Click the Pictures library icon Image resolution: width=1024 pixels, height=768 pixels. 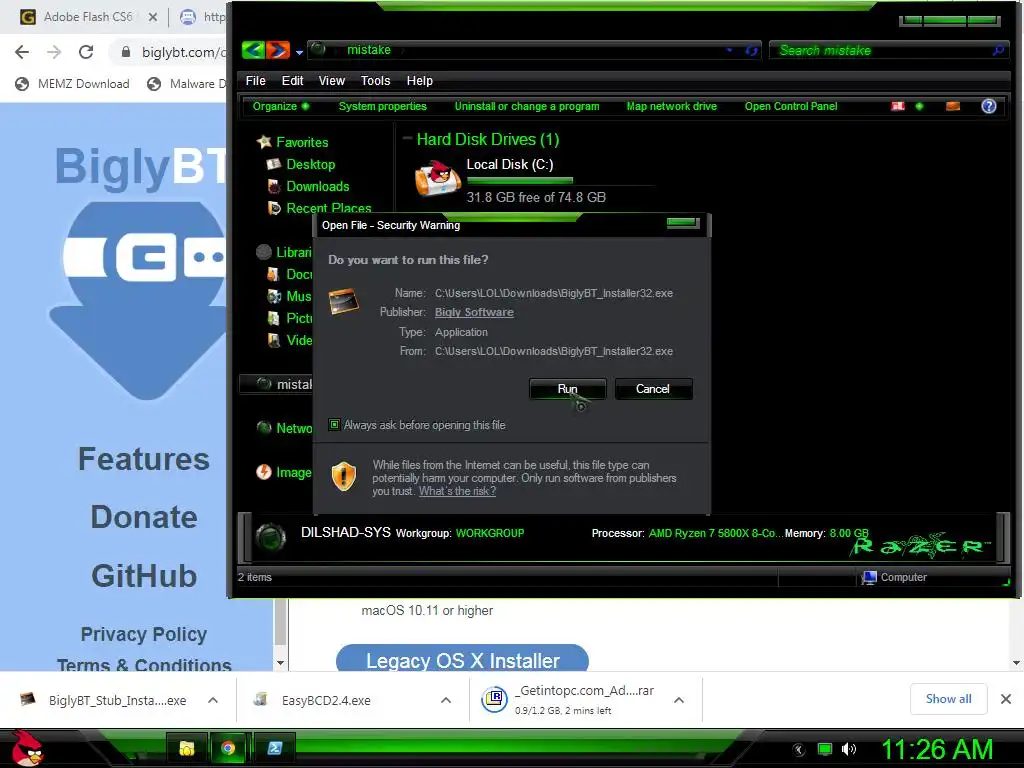click(274, 318)
